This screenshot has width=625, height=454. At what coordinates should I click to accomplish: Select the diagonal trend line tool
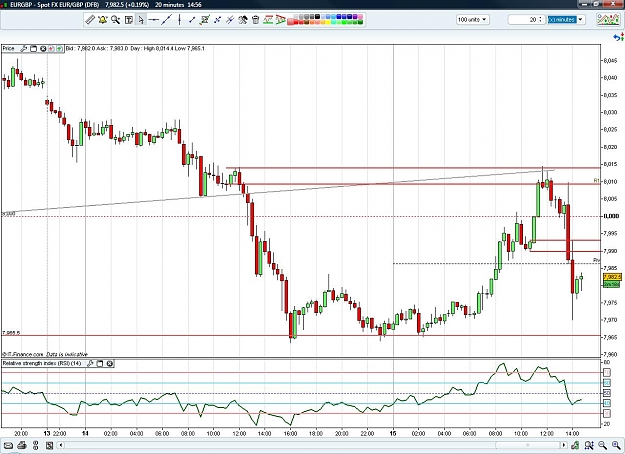coord(166,20)
